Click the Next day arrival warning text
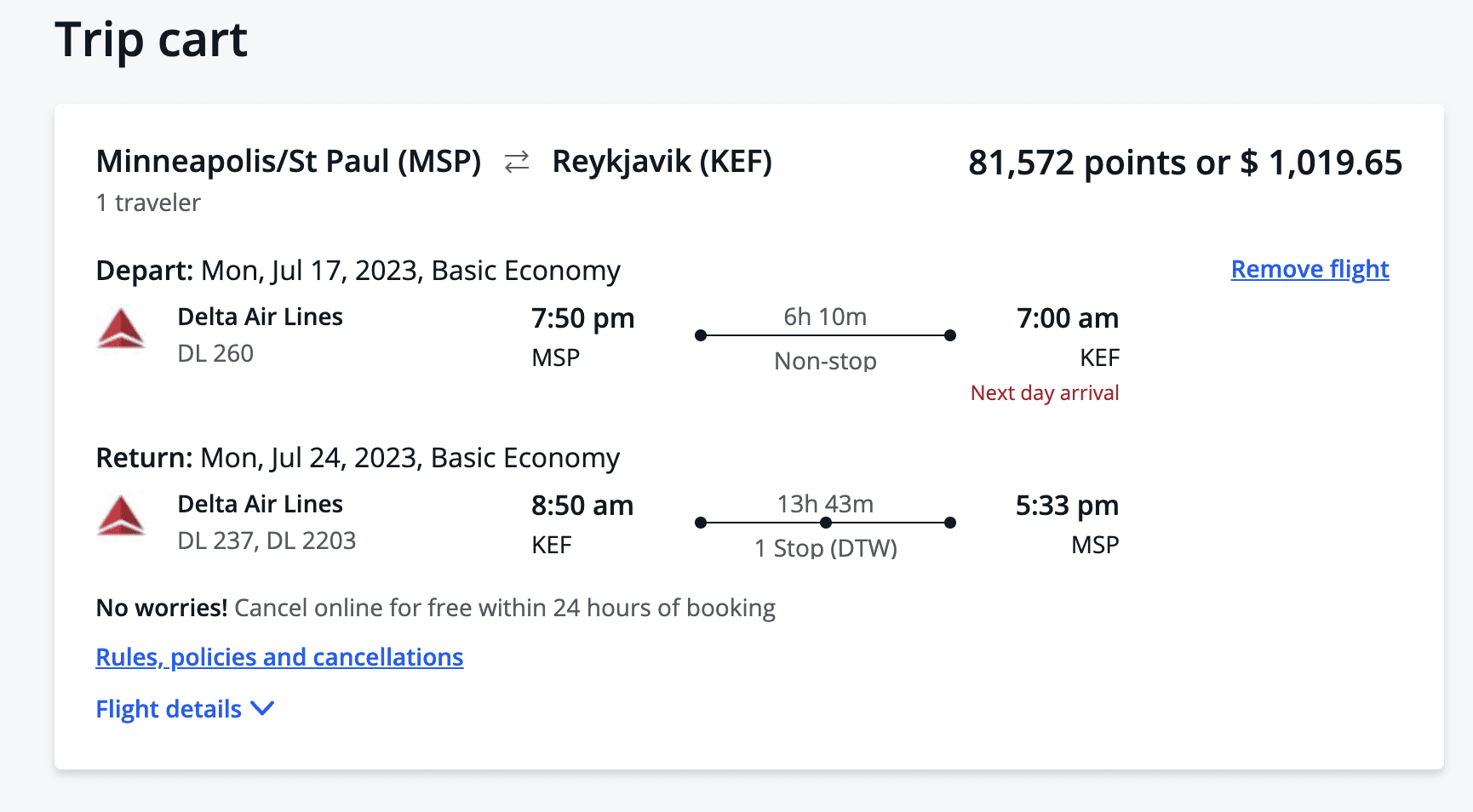 [x=1044, y=392]
